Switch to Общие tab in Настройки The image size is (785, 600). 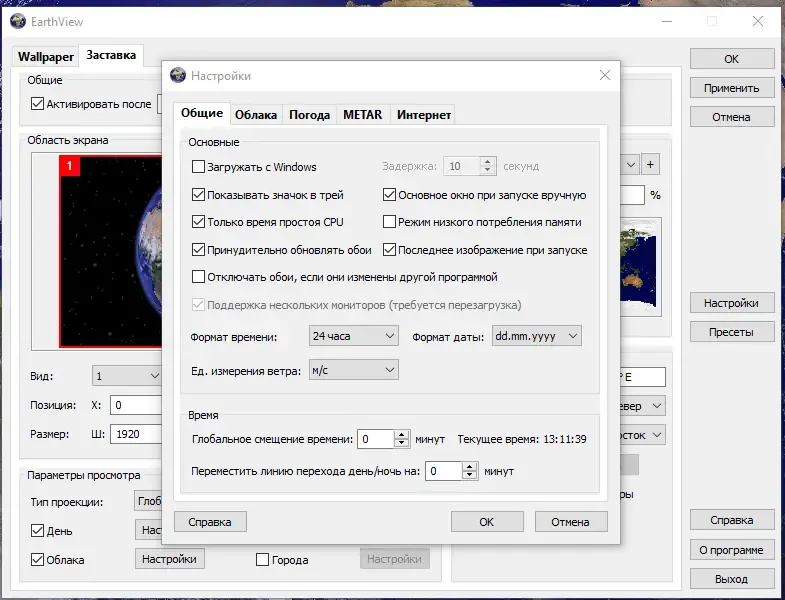pyautogui.click(x=202, y=113)
